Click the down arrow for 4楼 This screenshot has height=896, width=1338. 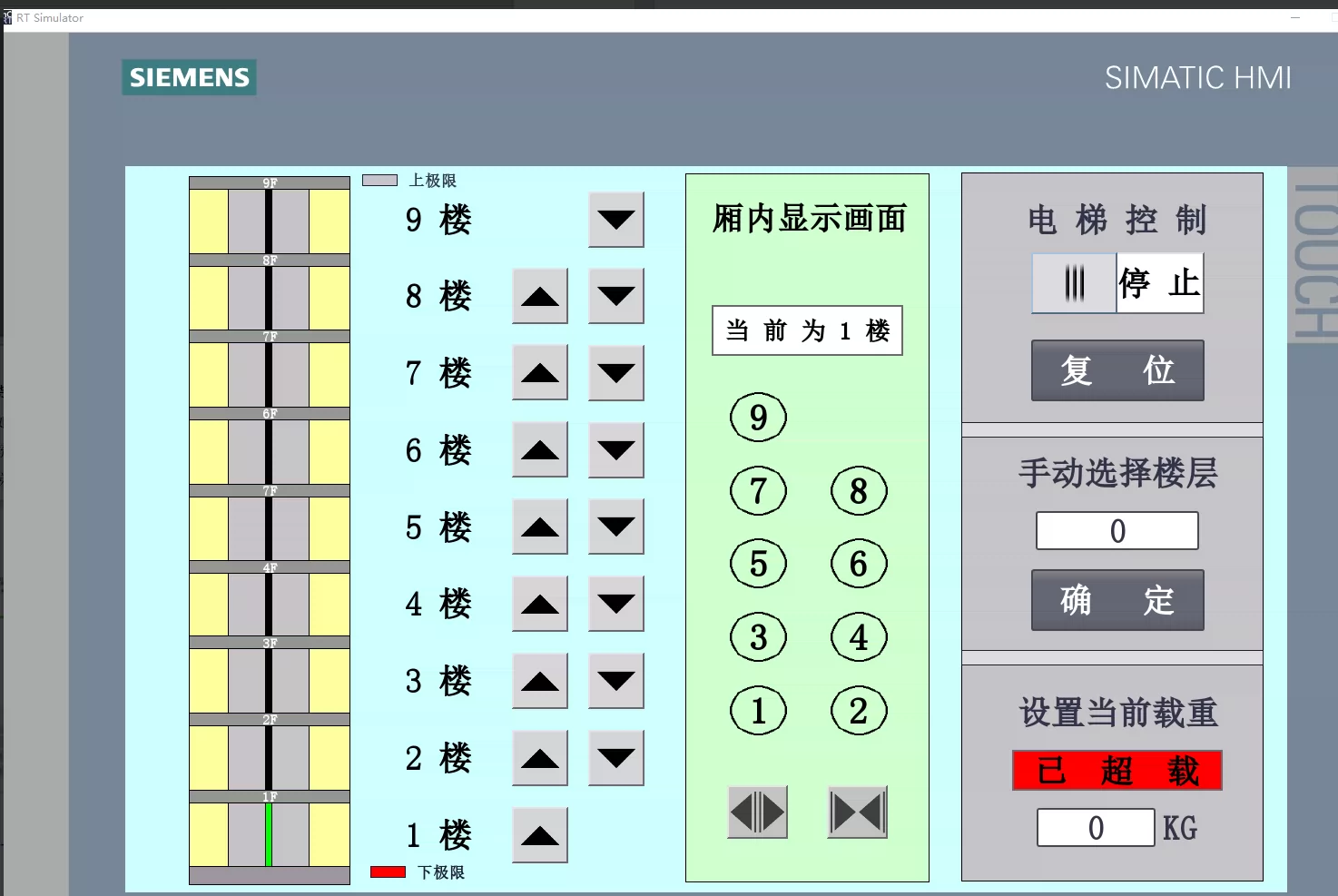click(616, 604)
